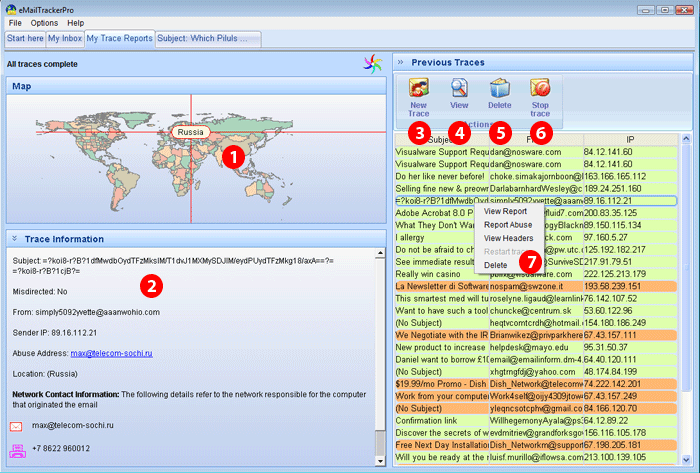Viewport: 700px width, 473px height.
Task: Click sender xhgtrngfdj@yahoo.com cell
Action: click(x=536, y=372)
